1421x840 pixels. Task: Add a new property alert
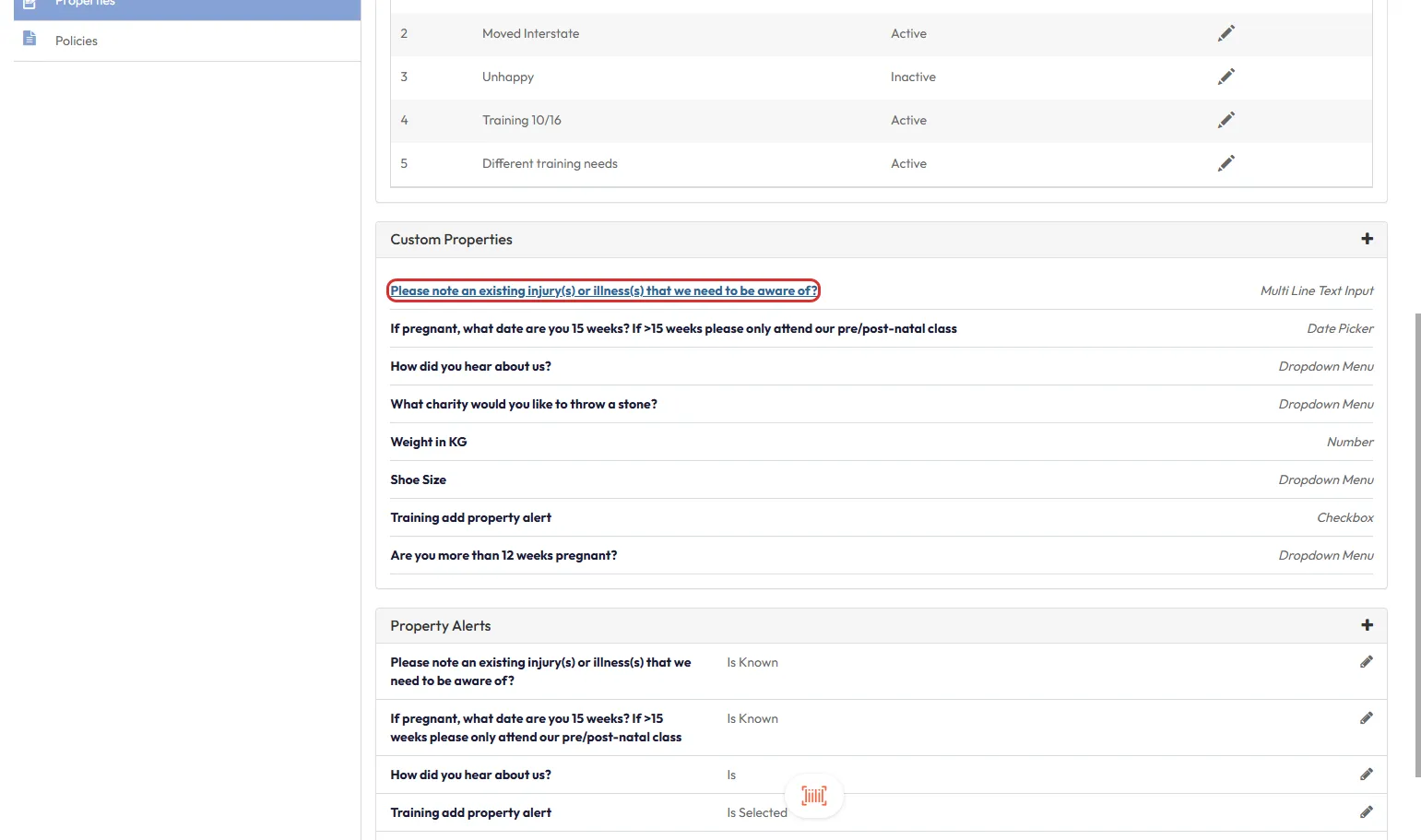[1367, 625]
